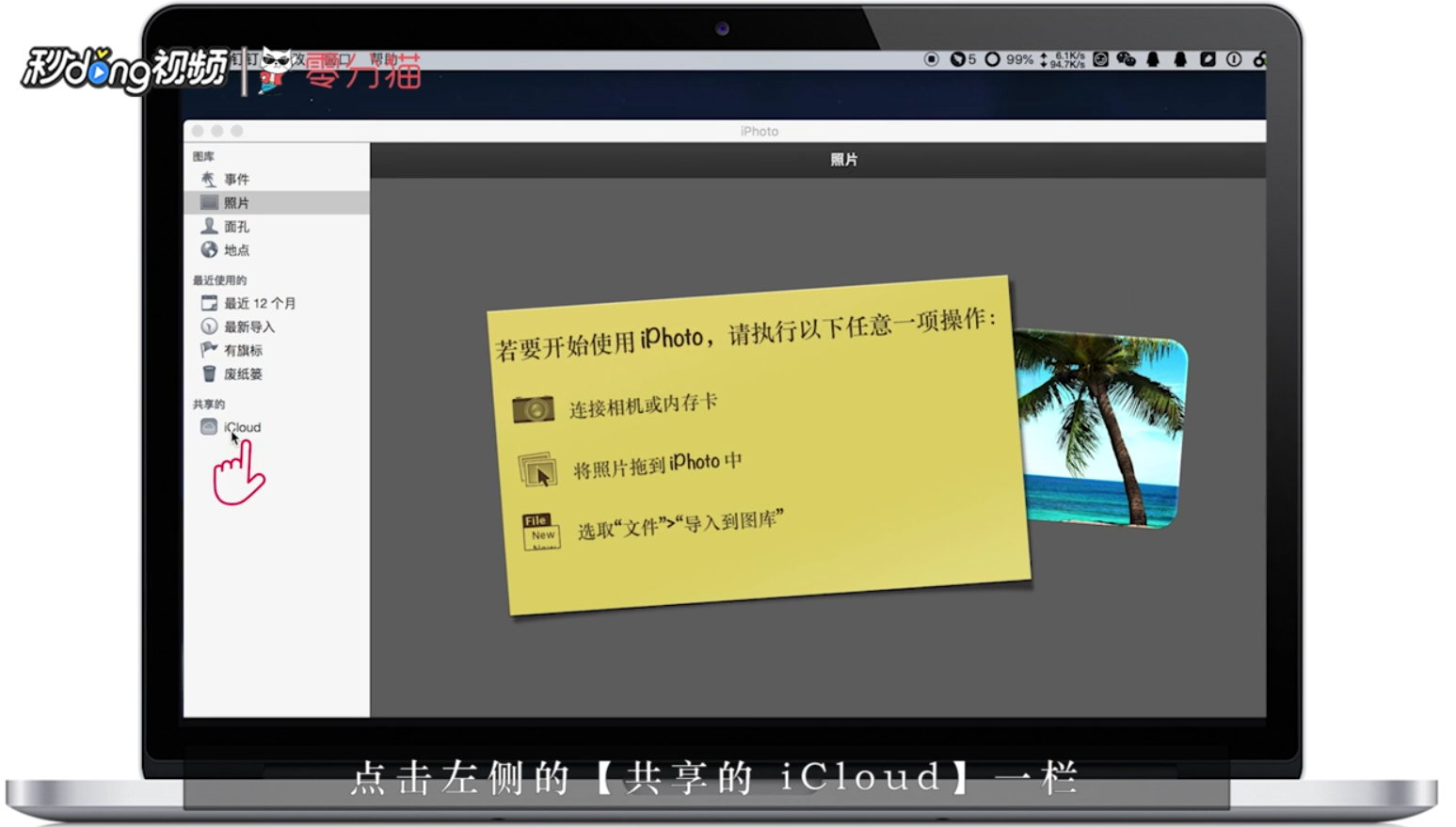Screen dimensions: 1456x827
Task: Click the 99% ring indicator in the menu bar
Action: (1009, 59)
